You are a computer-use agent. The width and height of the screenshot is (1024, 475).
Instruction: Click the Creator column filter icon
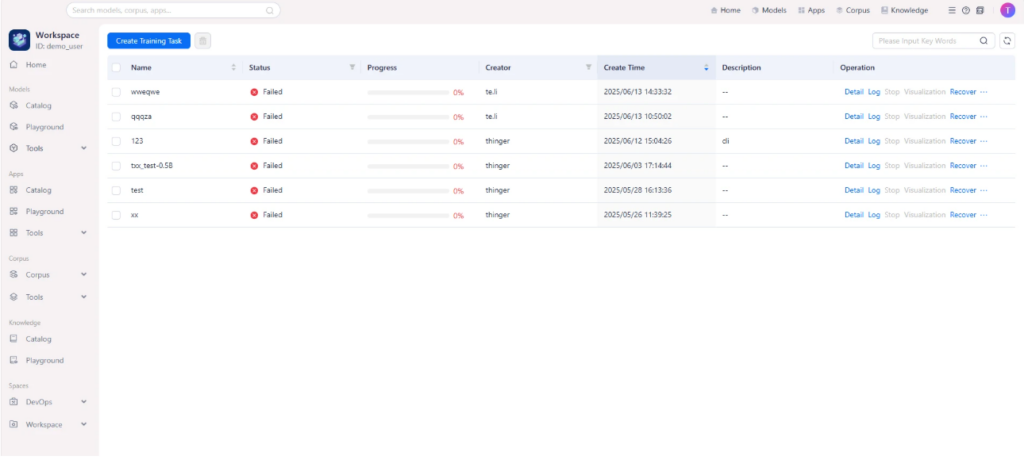(588, 68)
